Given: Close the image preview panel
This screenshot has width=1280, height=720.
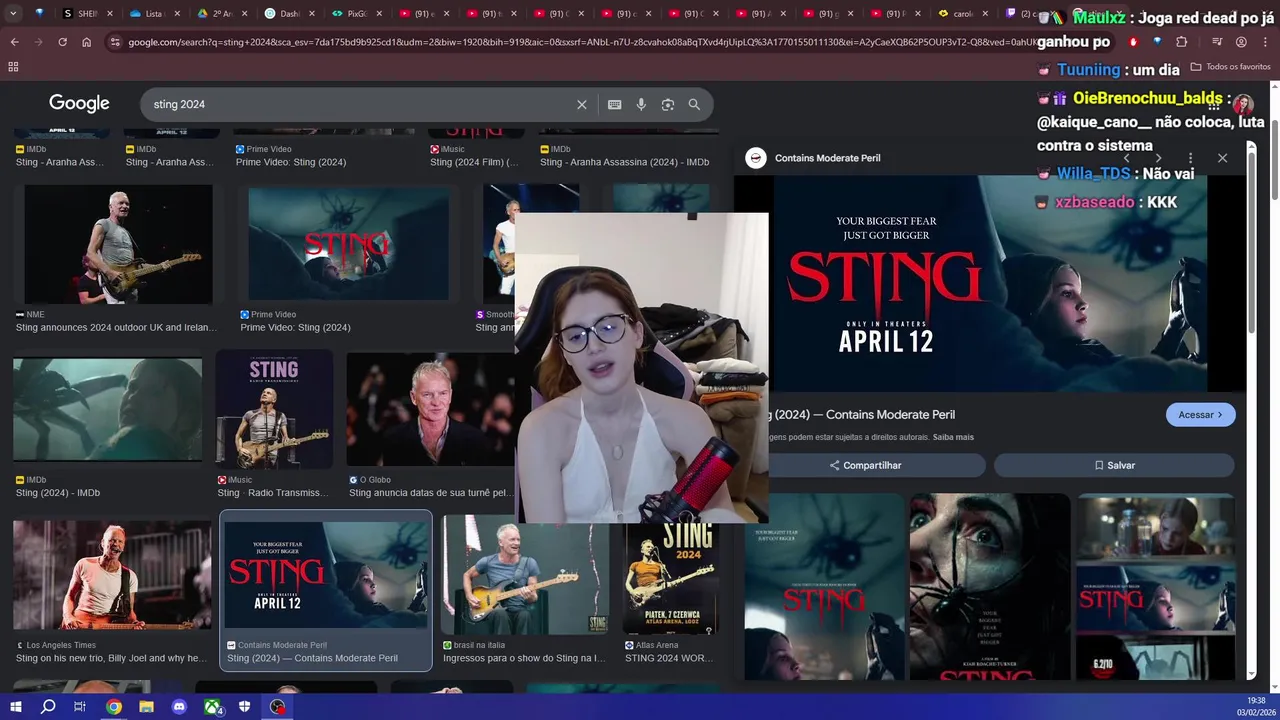Looking at the screenshot, I should (x=1222, y=158).
